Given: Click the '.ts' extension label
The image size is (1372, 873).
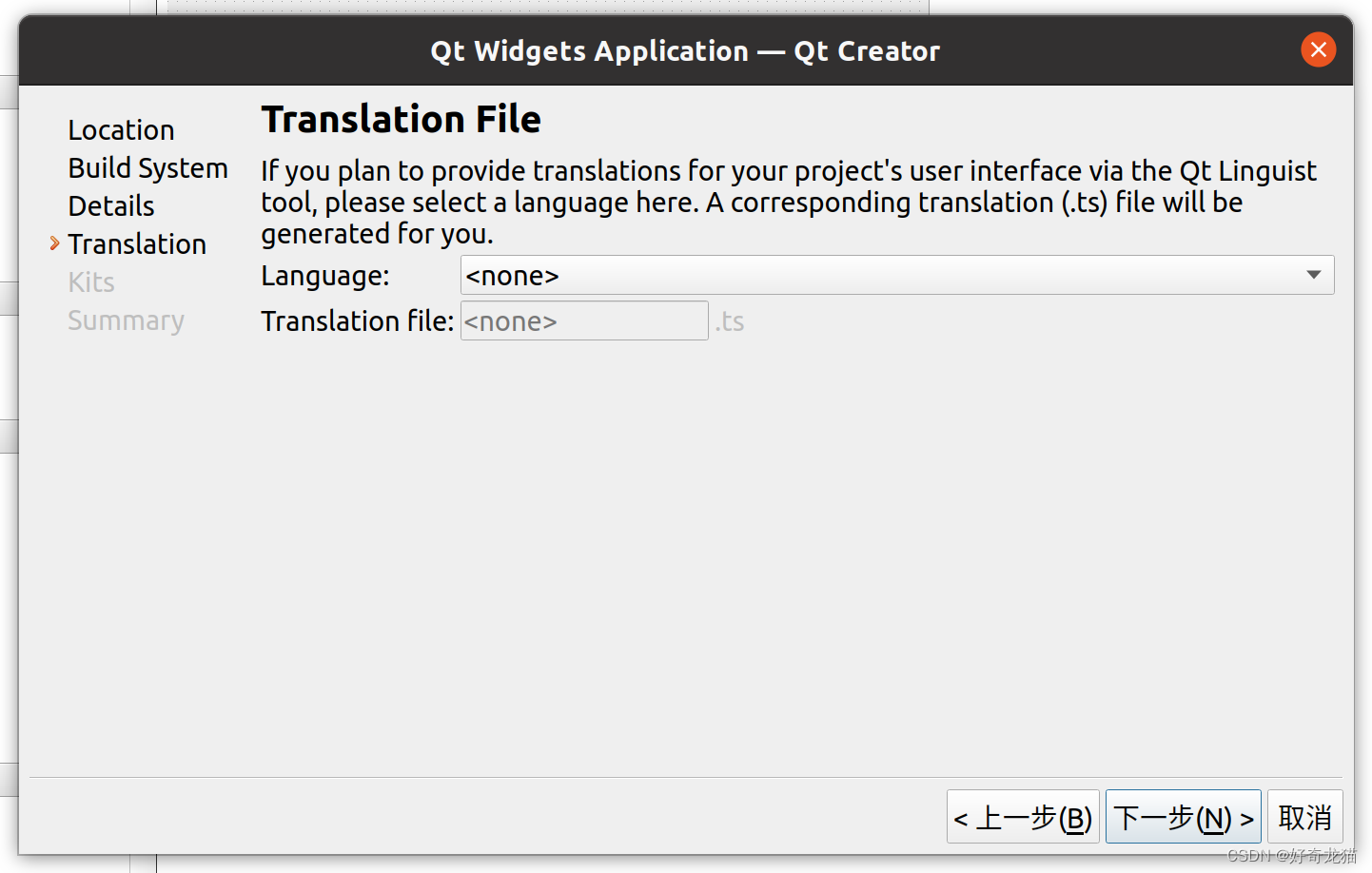Looking at the screenshot, I should point(729,321).
